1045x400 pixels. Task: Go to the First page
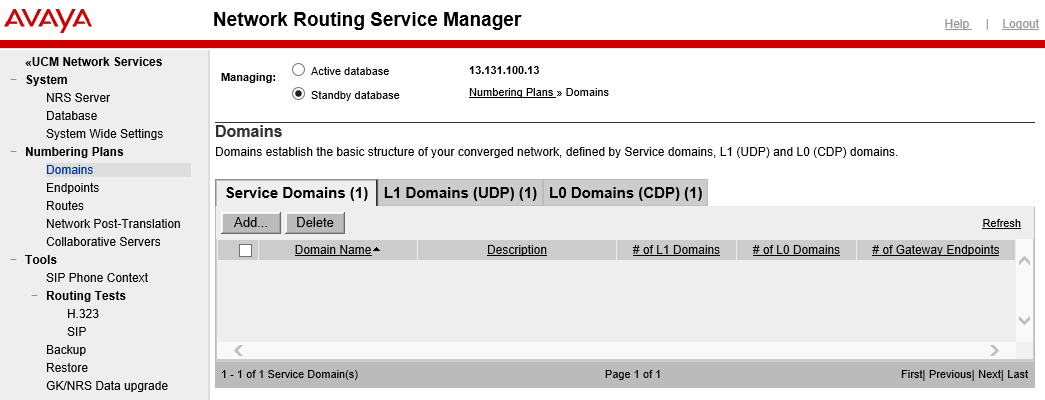(912, 375)
